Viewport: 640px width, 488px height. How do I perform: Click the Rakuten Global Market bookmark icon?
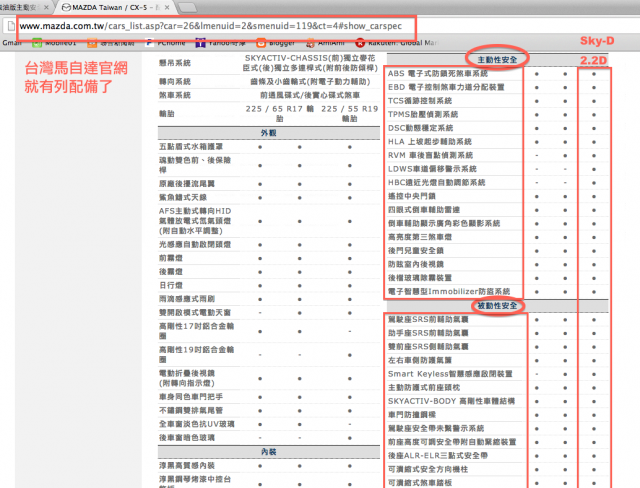360,43
